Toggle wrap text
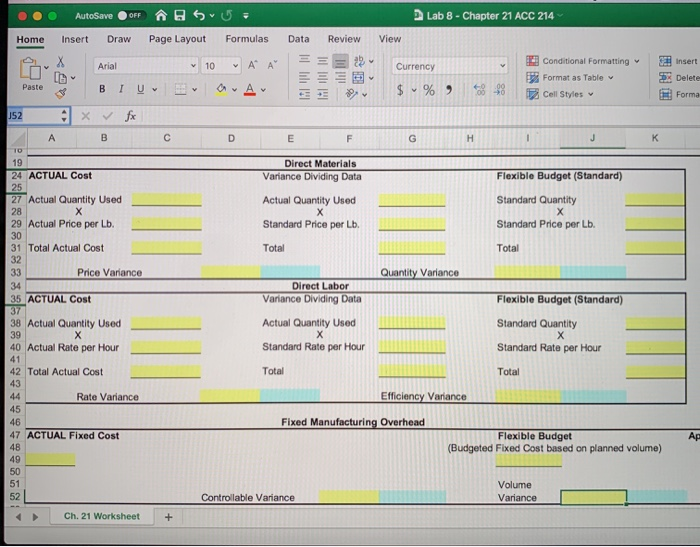This screenshot has width=700, height=547. coord(359,61)
